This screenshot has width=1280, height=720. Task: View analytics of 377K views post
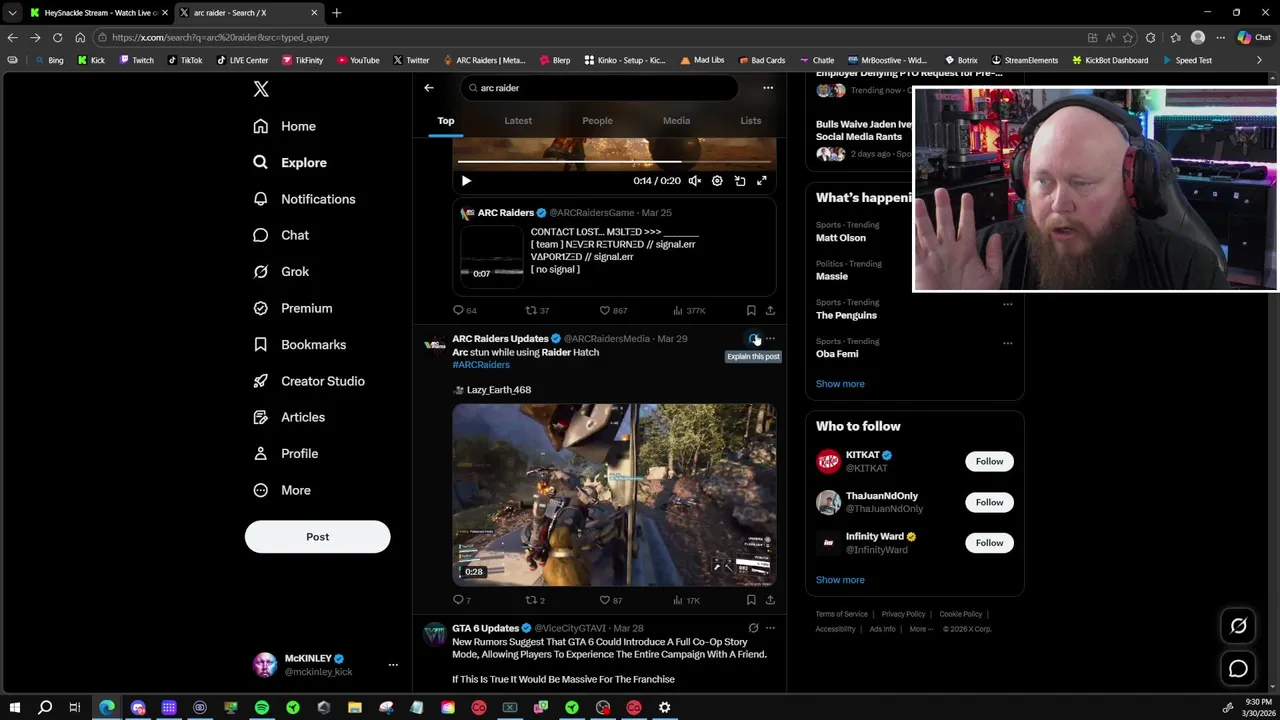[x=689, y=311]
